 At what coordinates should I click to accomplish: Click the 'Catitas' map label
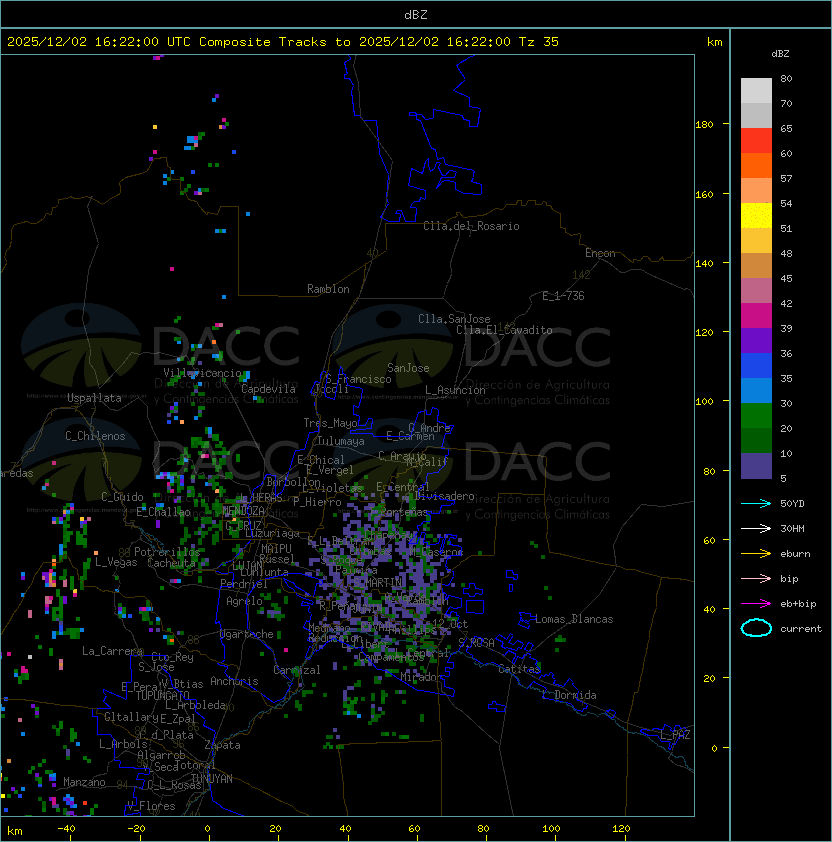(x=519, y=669)
